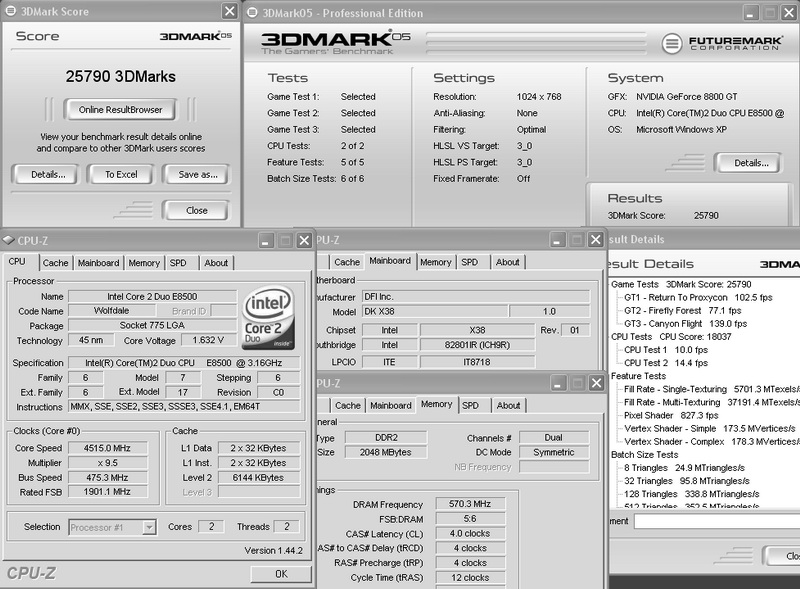Close the CPU-Z Memory window
The image size is (800, 589).
(596, 383)
